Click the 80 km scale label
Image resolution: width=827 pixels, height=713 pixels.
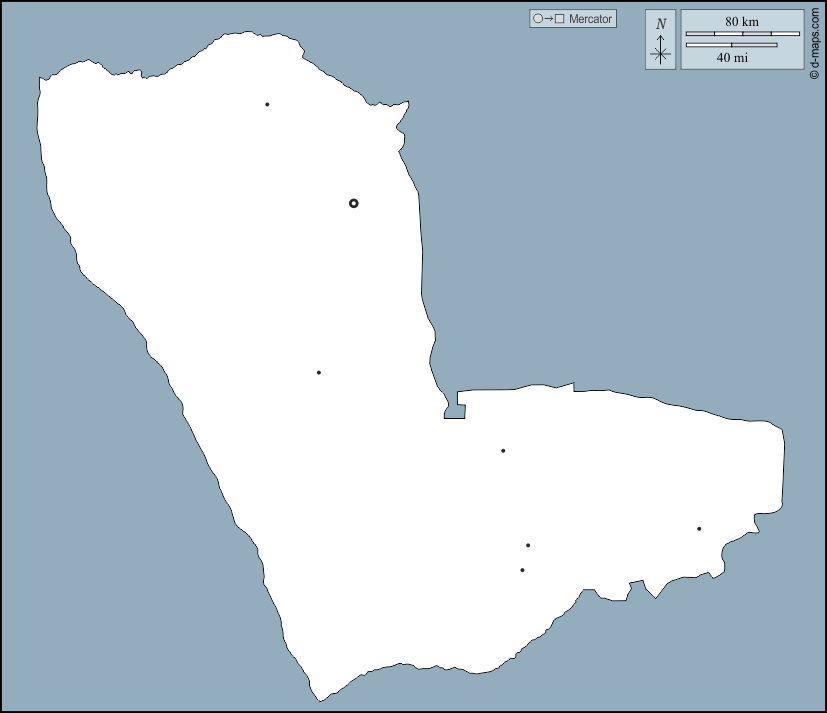pos(742,22)
